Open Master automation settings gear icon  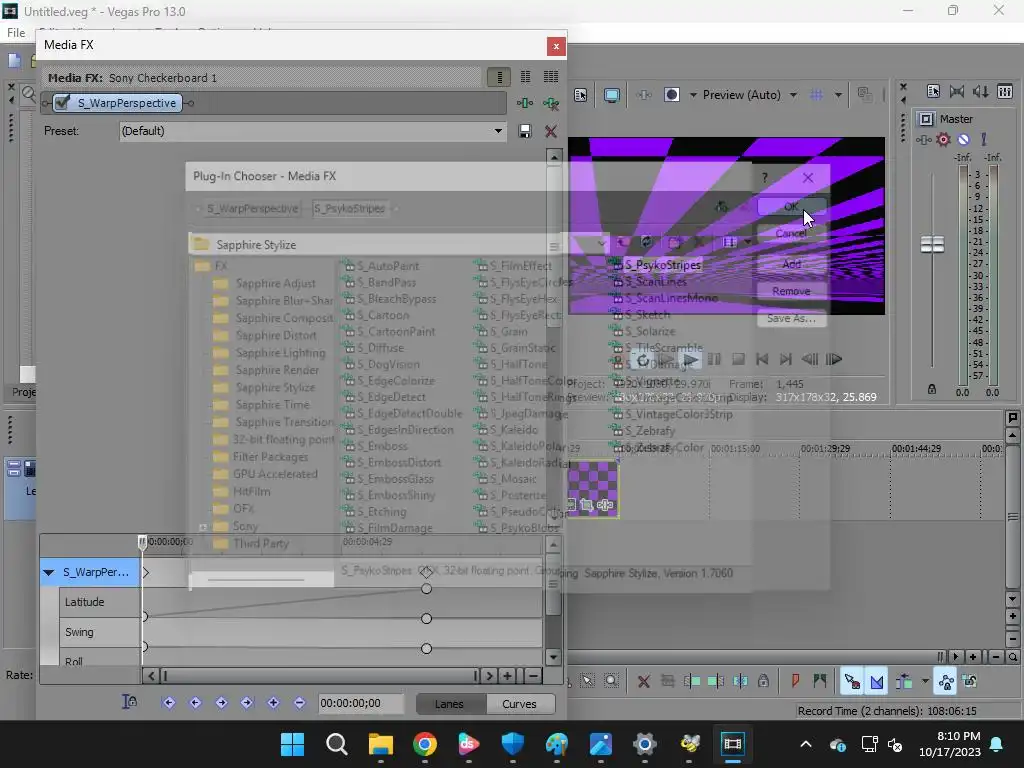click(x=943, y=140)
